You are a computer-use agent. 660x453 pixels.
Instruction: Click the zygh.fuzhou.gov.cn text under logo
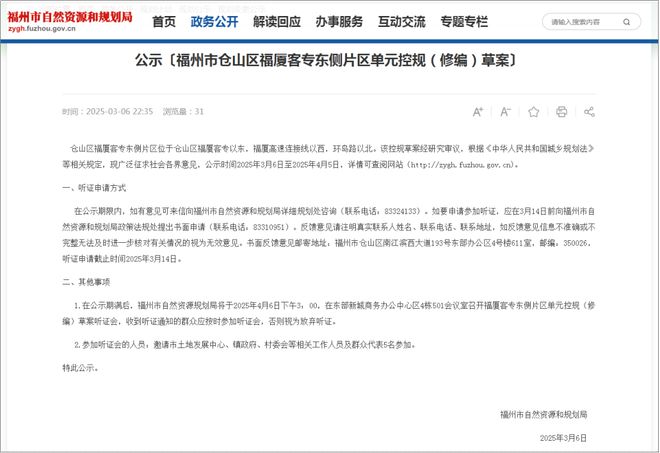click(42, 29)
